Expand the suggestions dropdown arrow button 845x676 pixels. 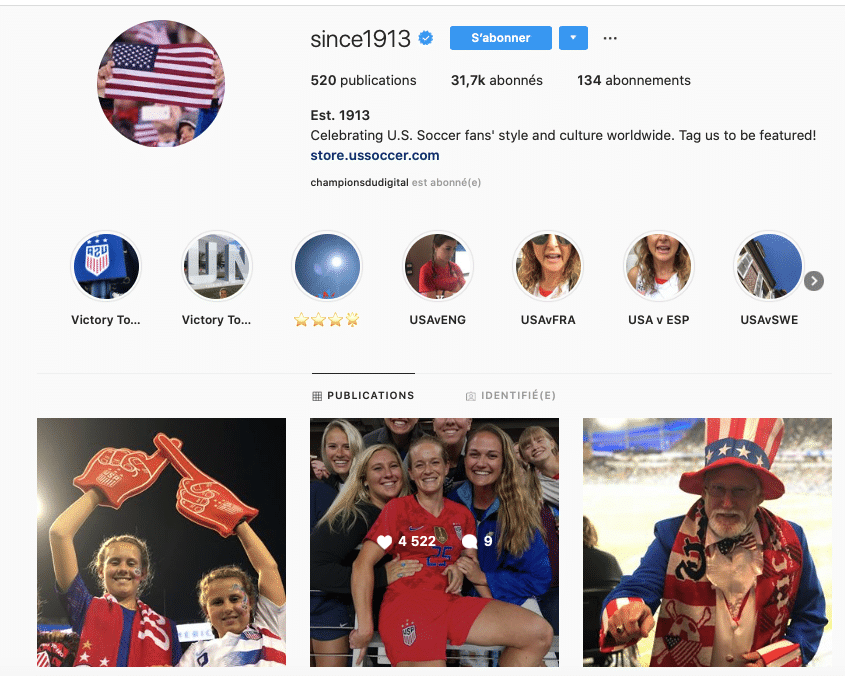573,38
